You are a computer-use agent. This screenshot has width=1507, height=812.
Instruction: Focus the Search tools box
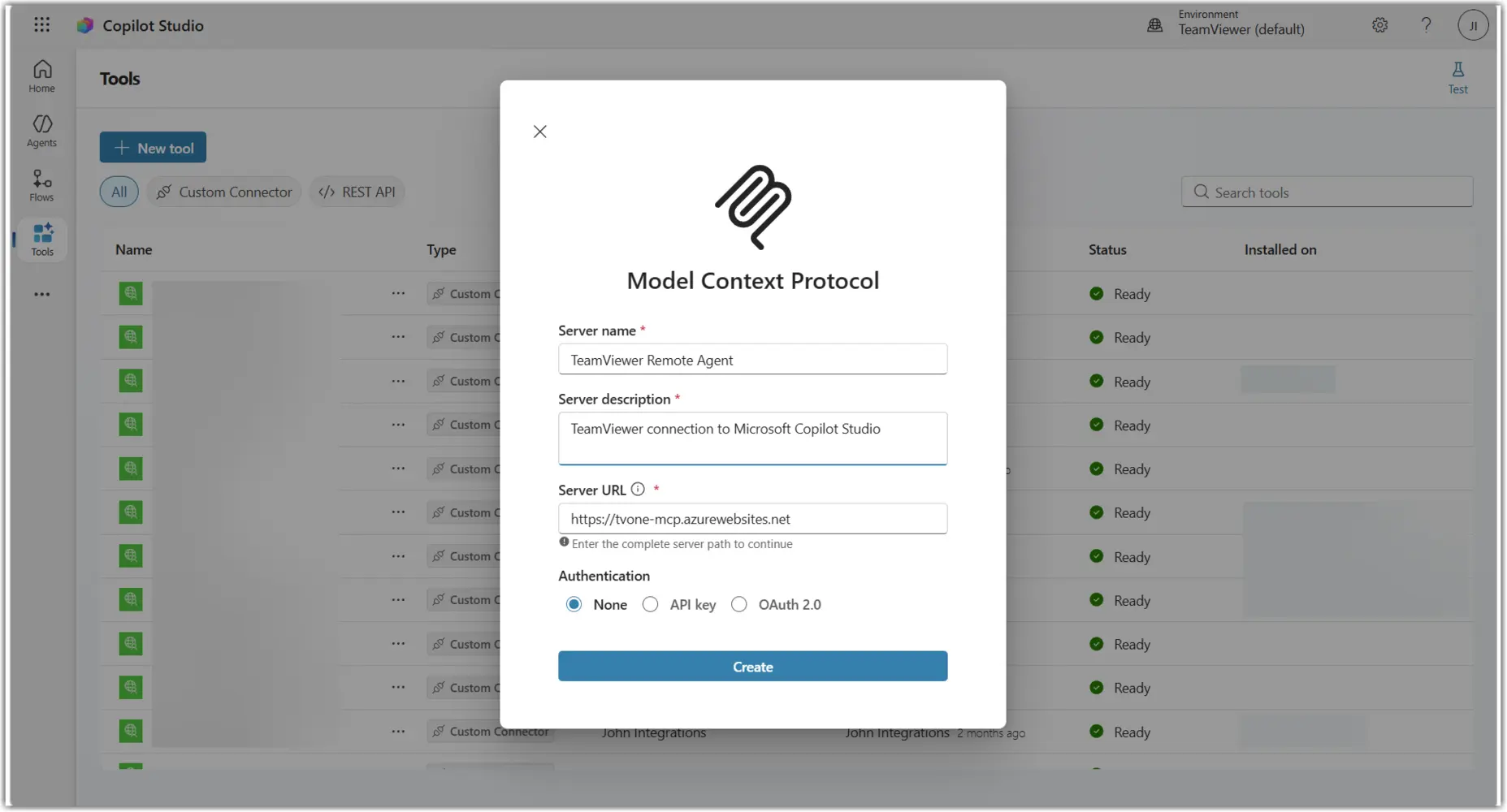(1327, 192)
